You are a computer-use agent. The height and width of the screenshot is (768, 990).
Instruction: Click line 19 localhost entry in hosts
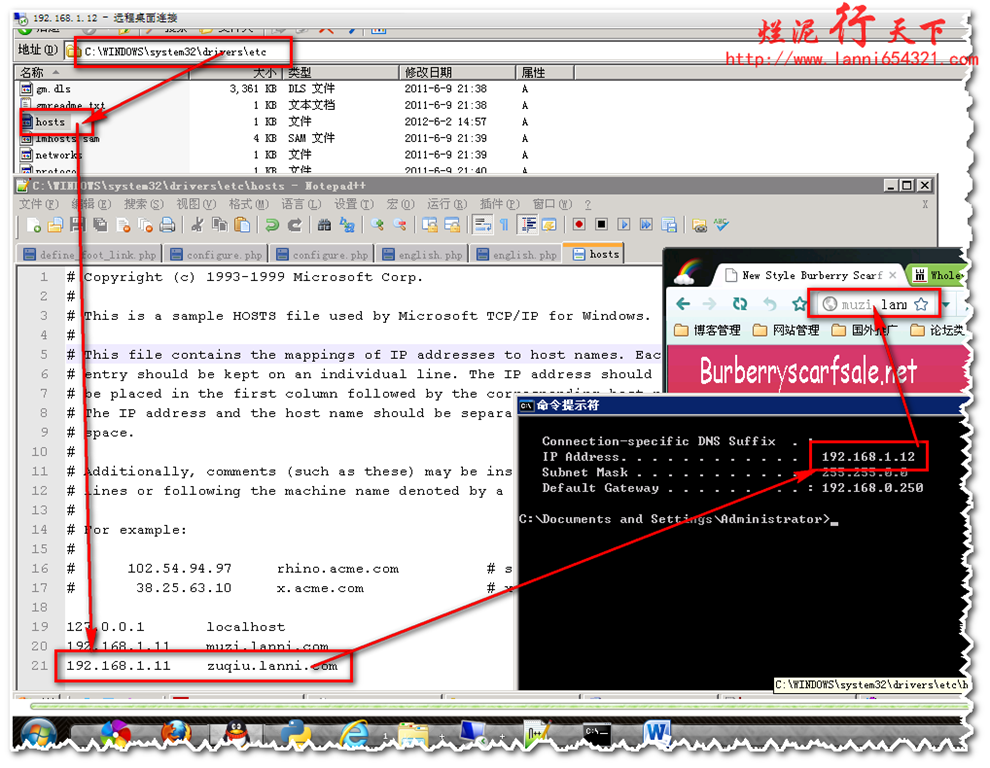176,627
